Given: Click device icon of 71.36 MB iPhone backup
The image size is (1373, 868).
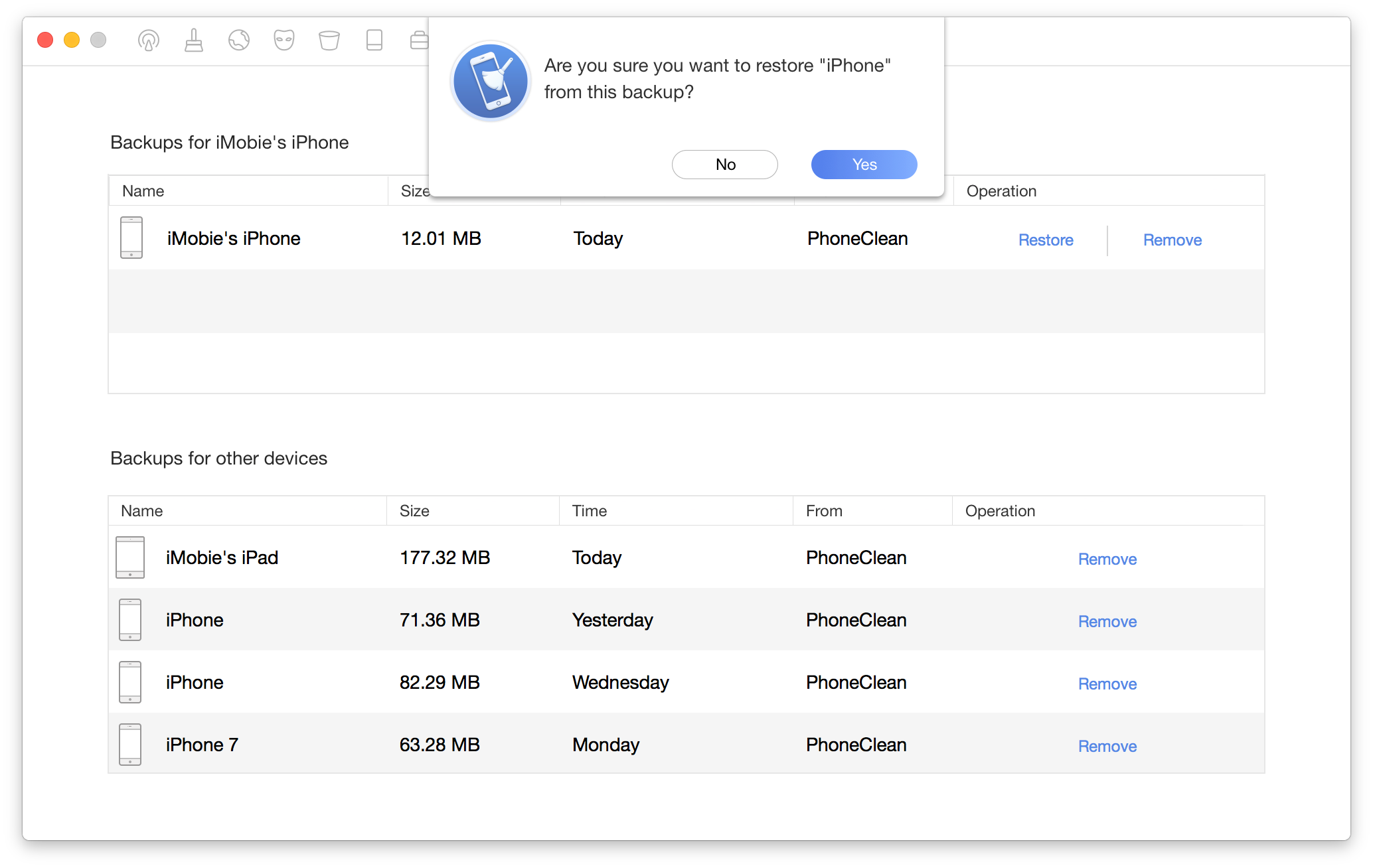Looking at the screenshot, I should coord(130,620).
